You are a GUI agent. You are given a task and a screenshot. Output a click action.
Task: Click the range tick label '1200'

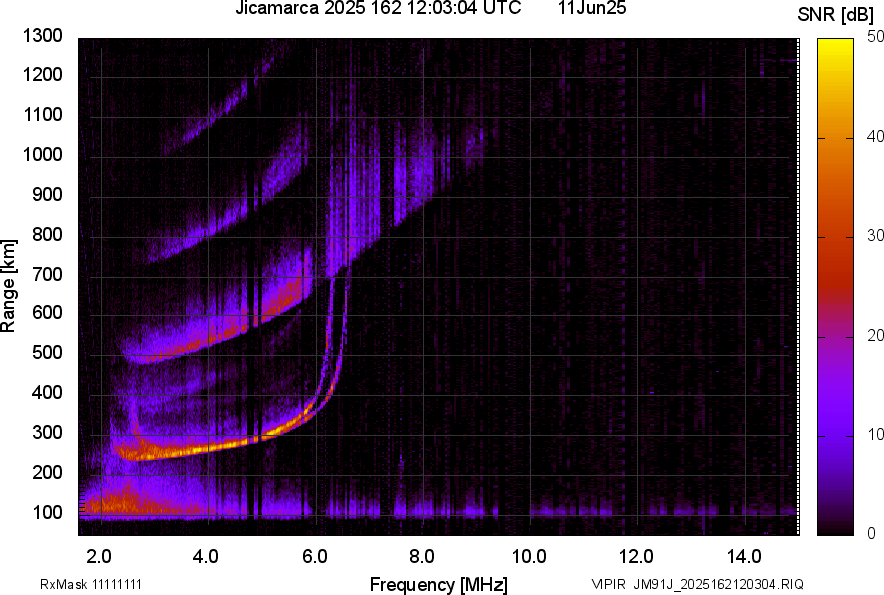43,74
